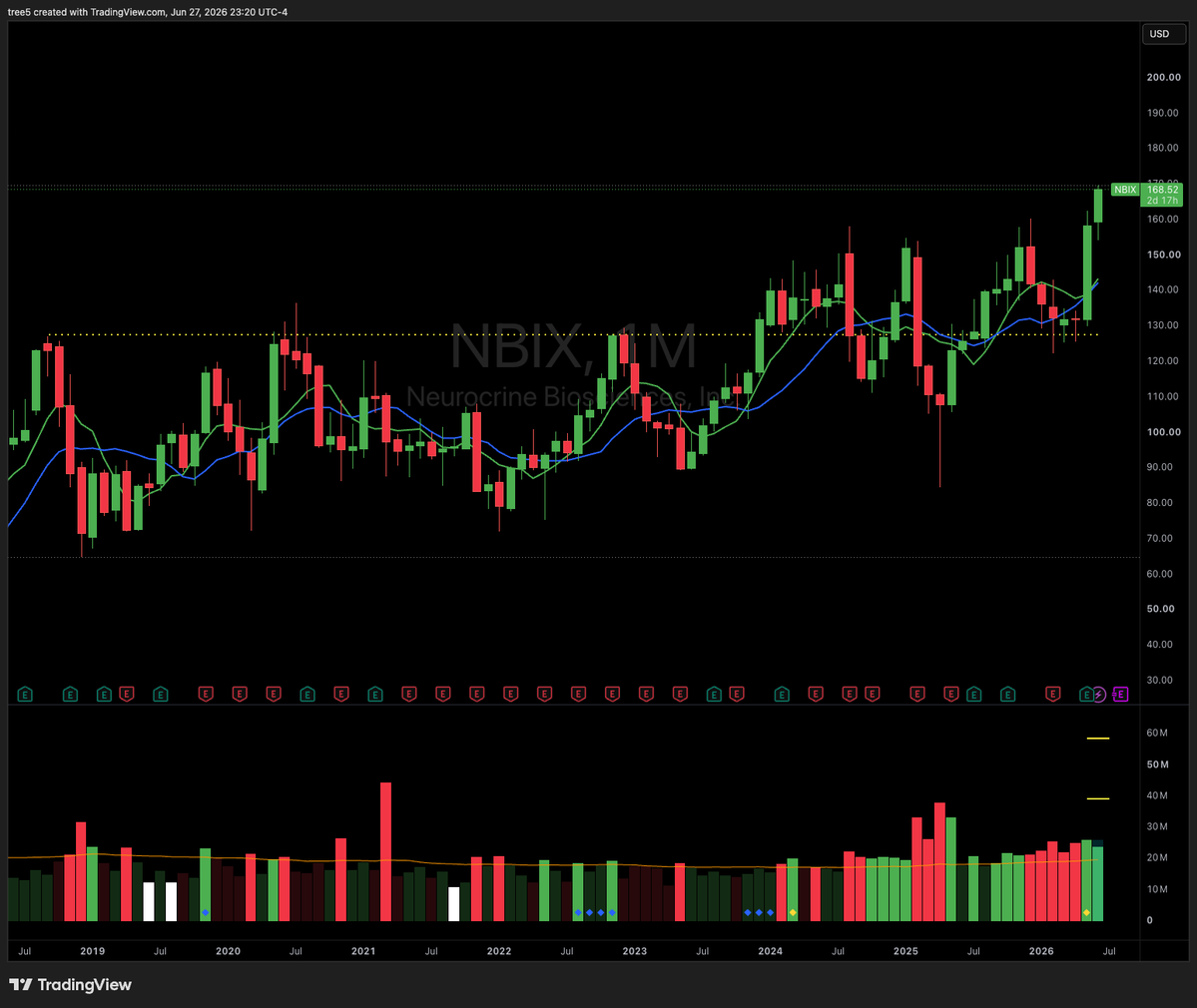Screen dimensions: 1197x1008
Task: Click the 150.00 price axis label
Action: (x=1163, y=254)
